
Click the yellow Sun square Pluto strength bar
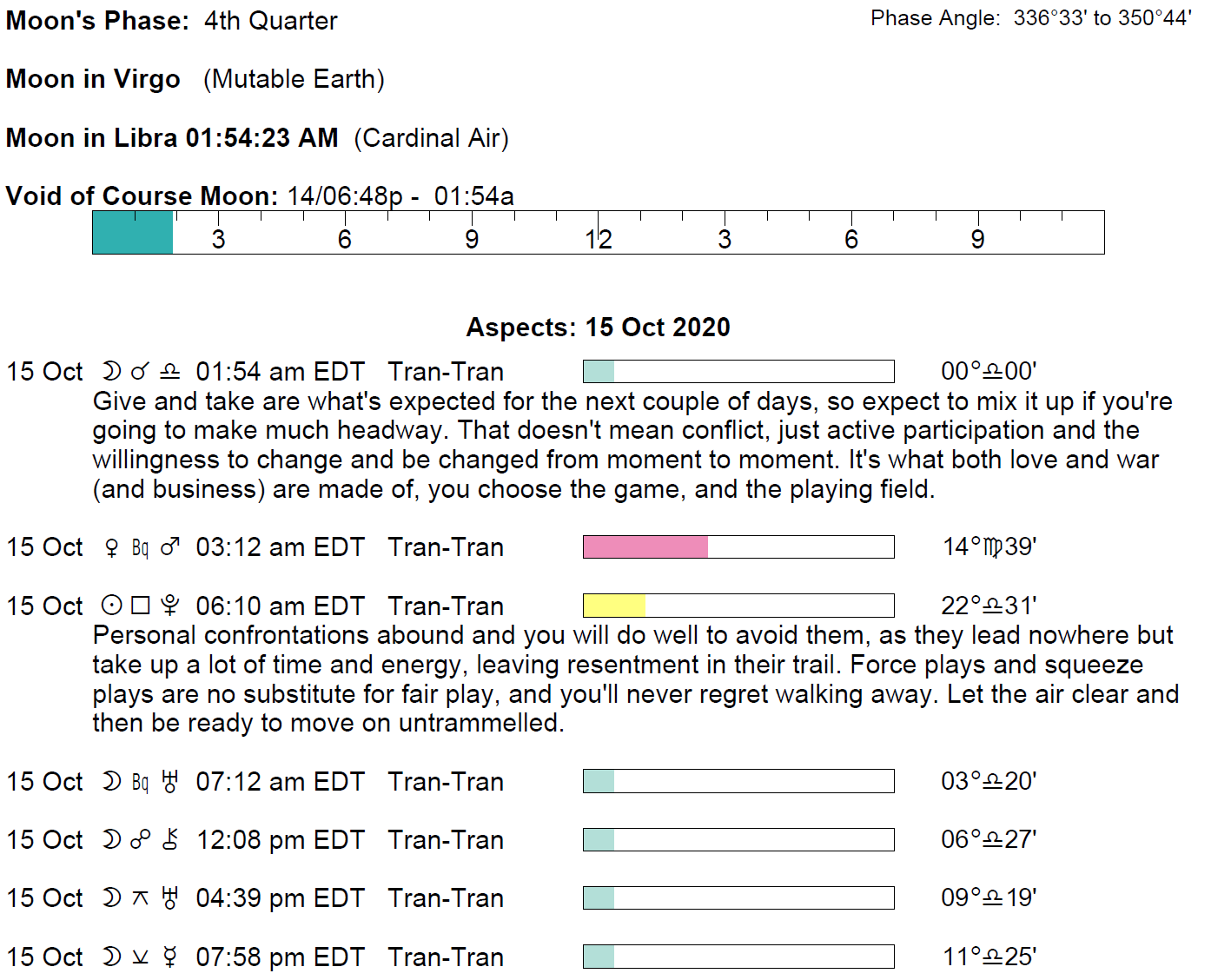click(614, 606)
